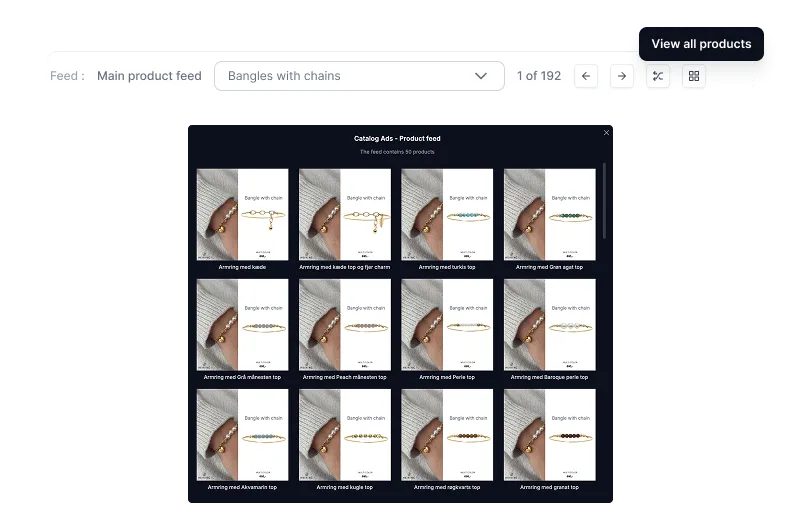The image size is (800, 525).
Task: Click the shuffle random product icon
Action: (658, 76)
